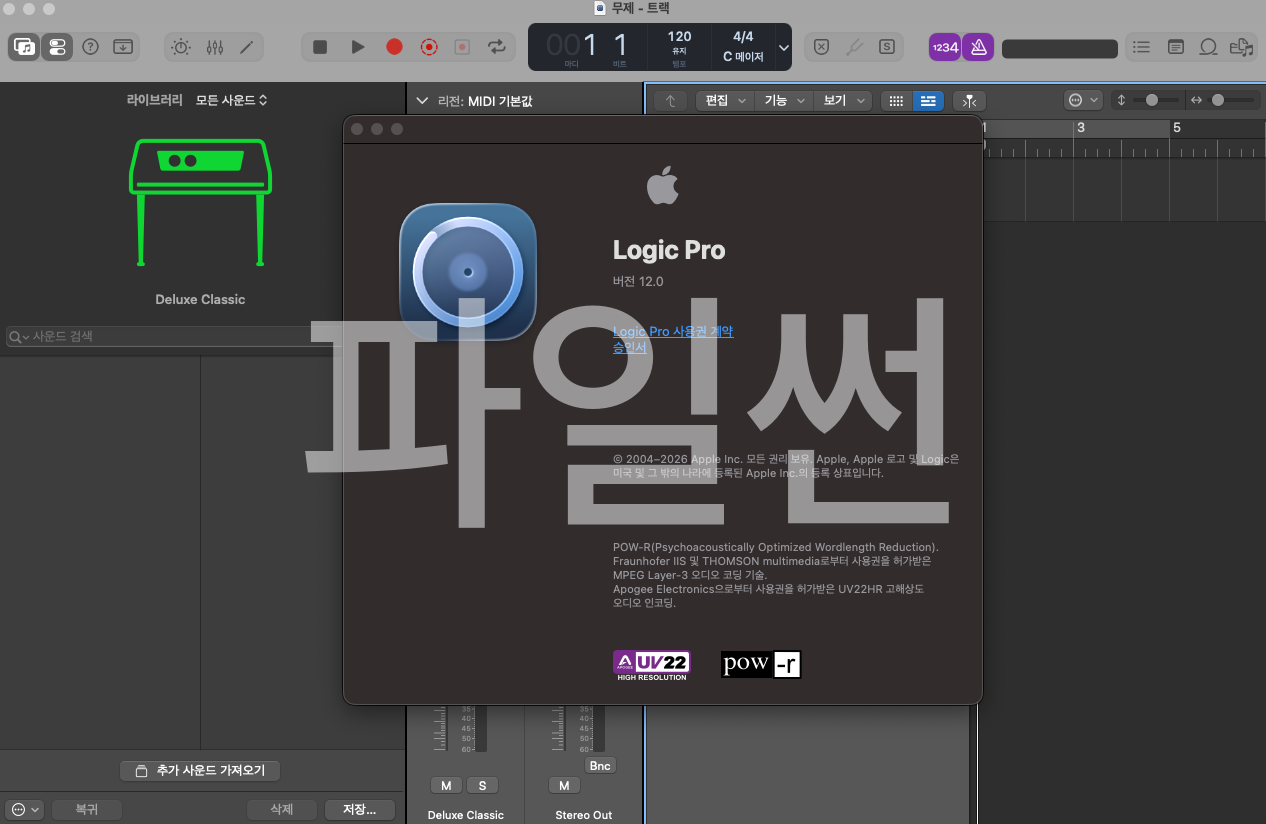This screenshot has height=824, width=1266.
Task: Toggle the Library panel button
Action: click(x=24, y=47)
